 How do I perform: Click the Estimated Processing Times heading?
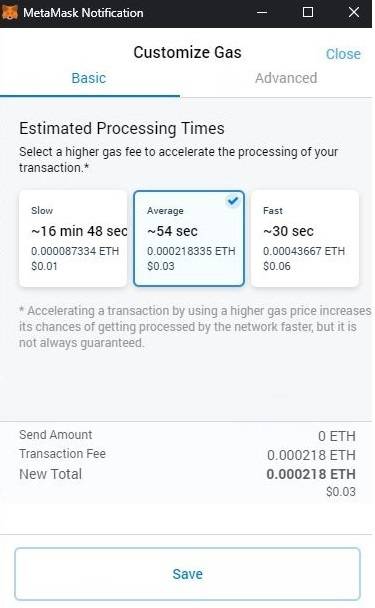pos(122,128)
